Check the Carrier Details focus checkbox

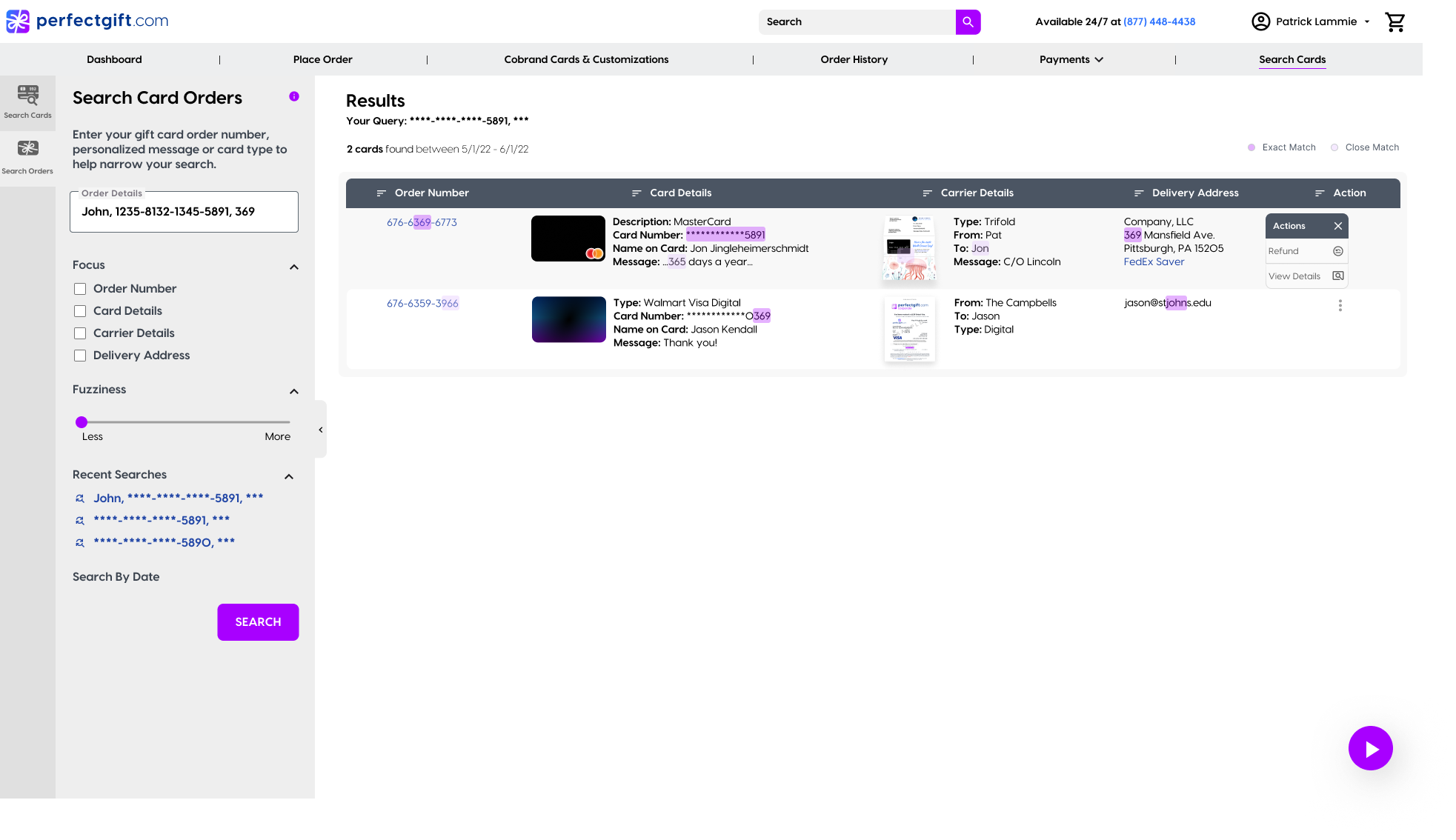tap(80, 333)
